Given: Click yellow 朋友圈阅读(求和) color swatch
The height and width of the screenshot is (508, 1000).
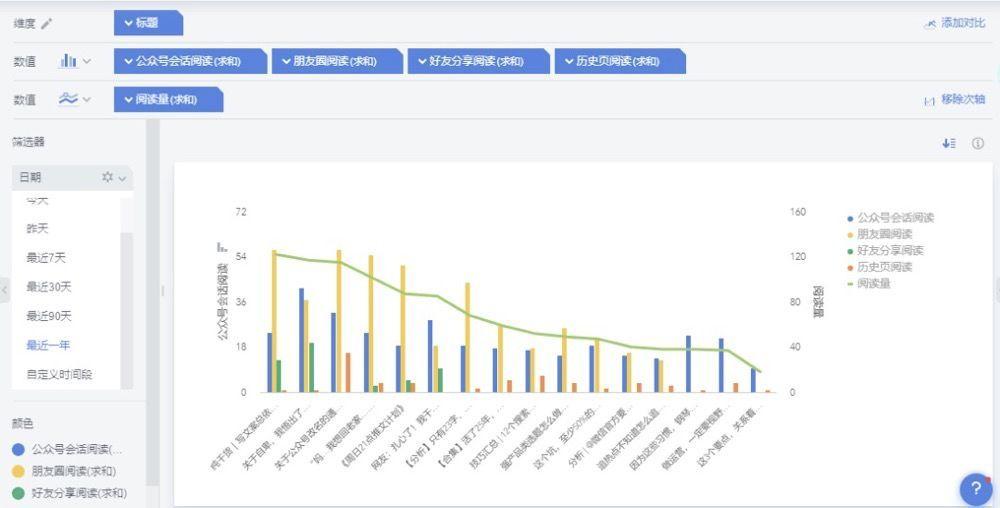Looking at the screenshot, I should (x=18, y=472).
